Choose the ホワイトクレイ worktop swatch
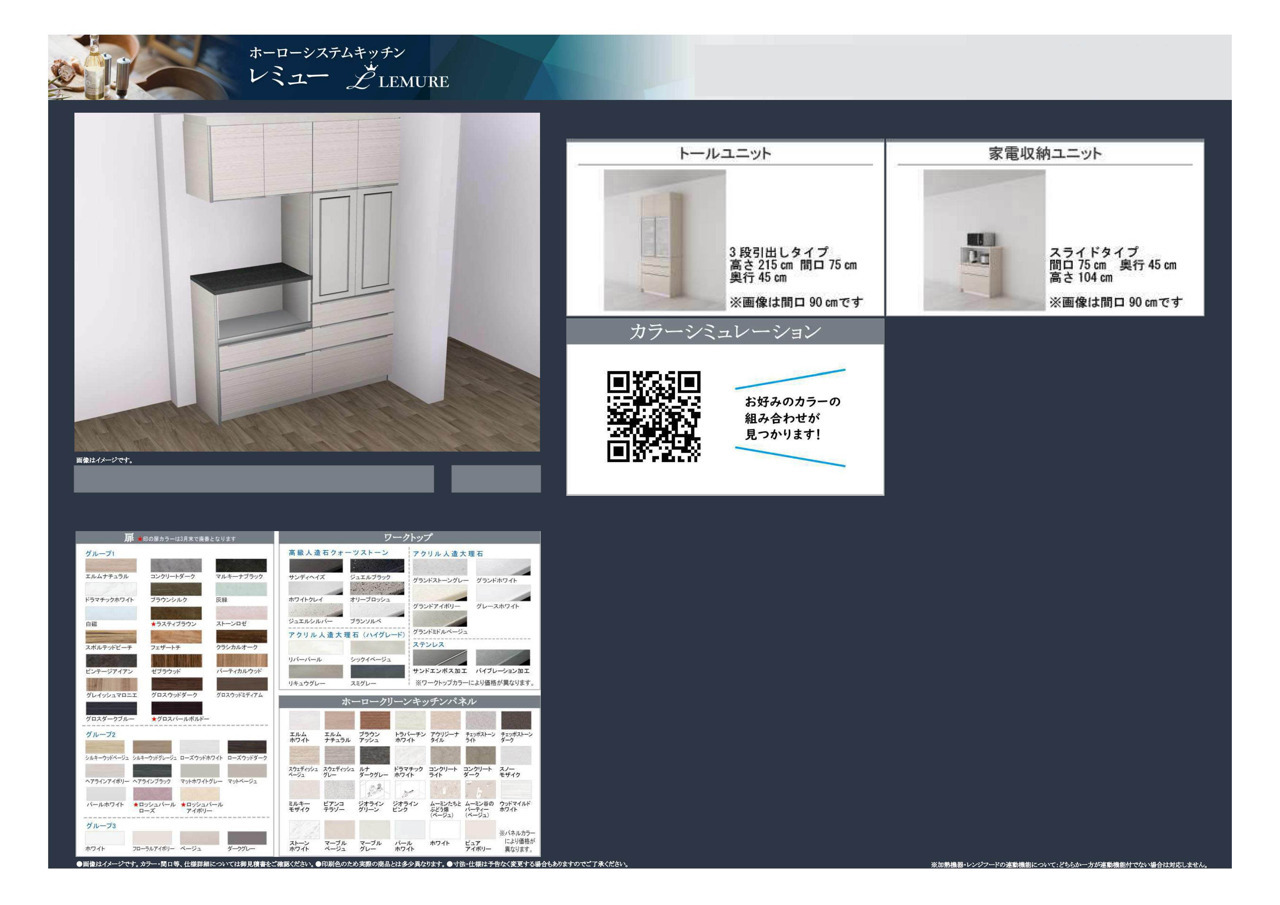Viewport: 1280px width, 905px height. pos(316,588)
